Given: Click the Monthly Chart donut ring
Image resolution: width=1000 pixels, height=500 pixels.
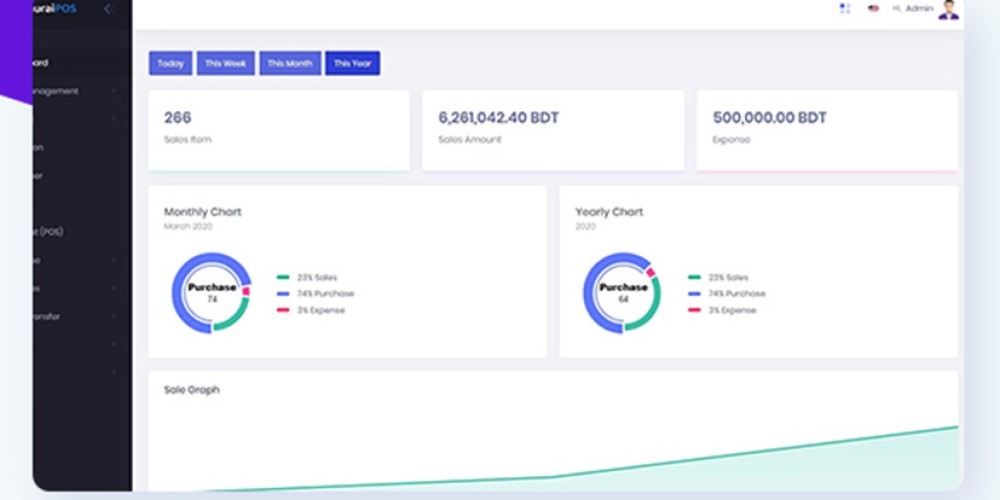Looking at the screenshot, I should (210, 293).
